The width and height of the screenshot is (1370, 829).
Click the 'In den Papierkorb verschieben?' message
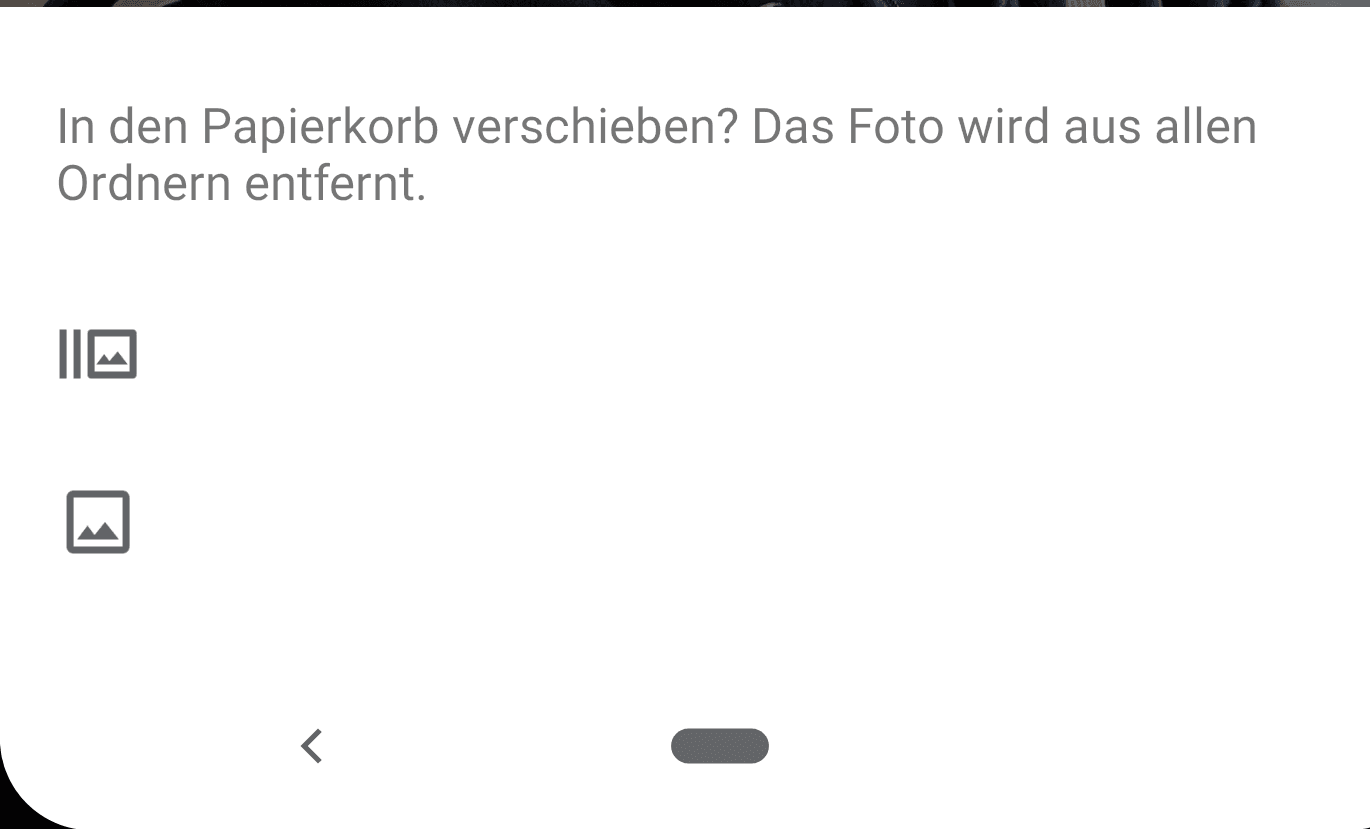pos(399,128)
